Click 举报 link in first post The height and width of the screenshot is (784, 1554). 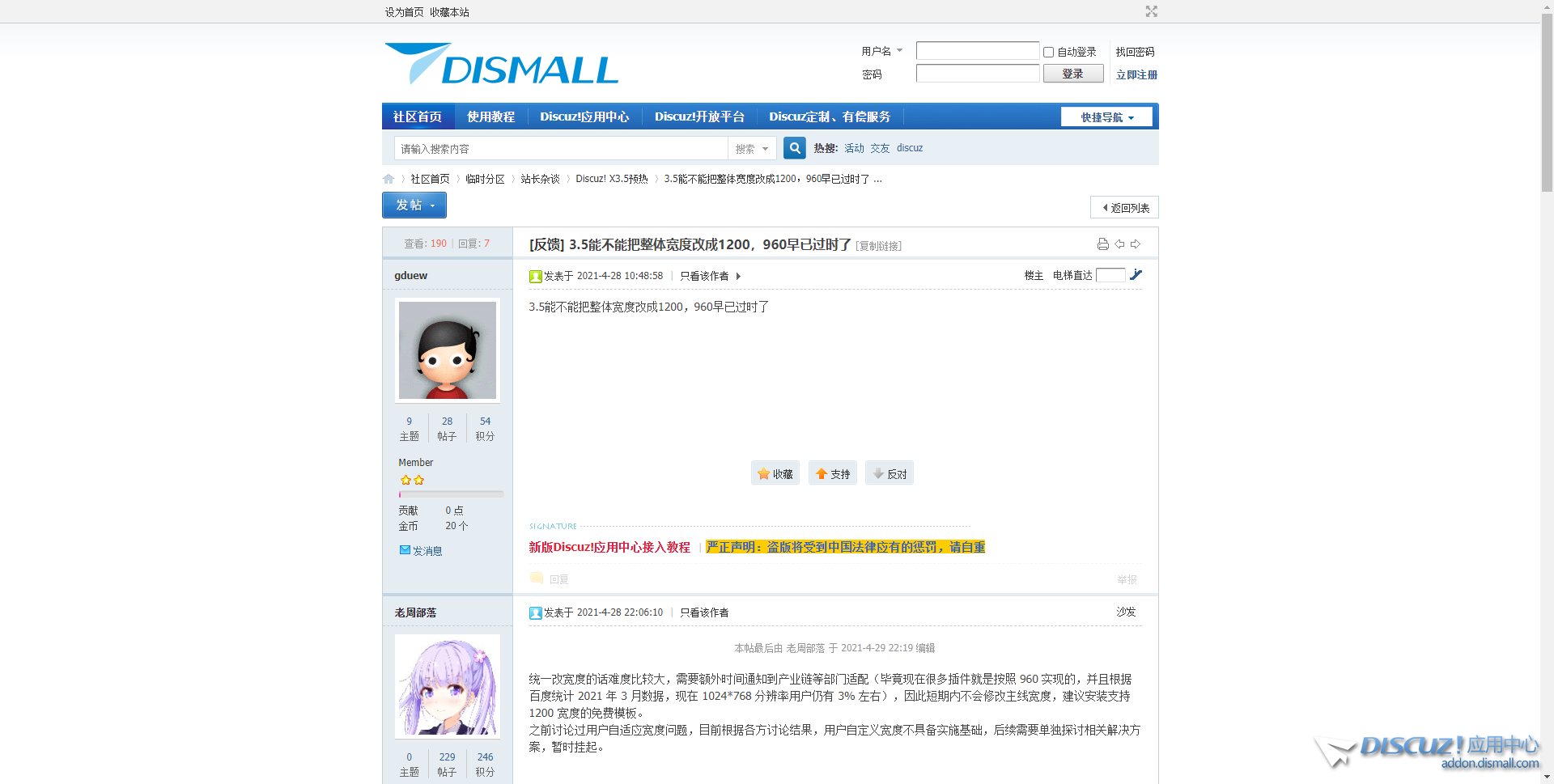[x=1127, y=579]
